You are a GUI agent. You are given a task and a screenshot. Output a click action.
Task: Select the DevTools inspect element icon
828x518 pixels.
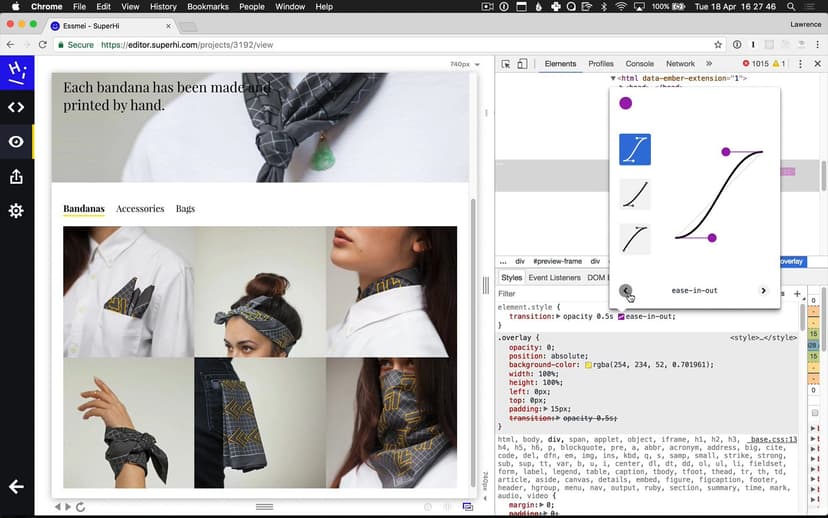(x=507, y=64)
